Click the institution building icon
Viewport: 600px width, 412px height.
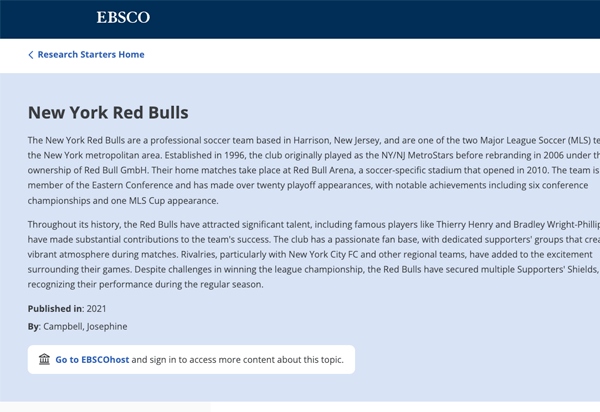44,359
